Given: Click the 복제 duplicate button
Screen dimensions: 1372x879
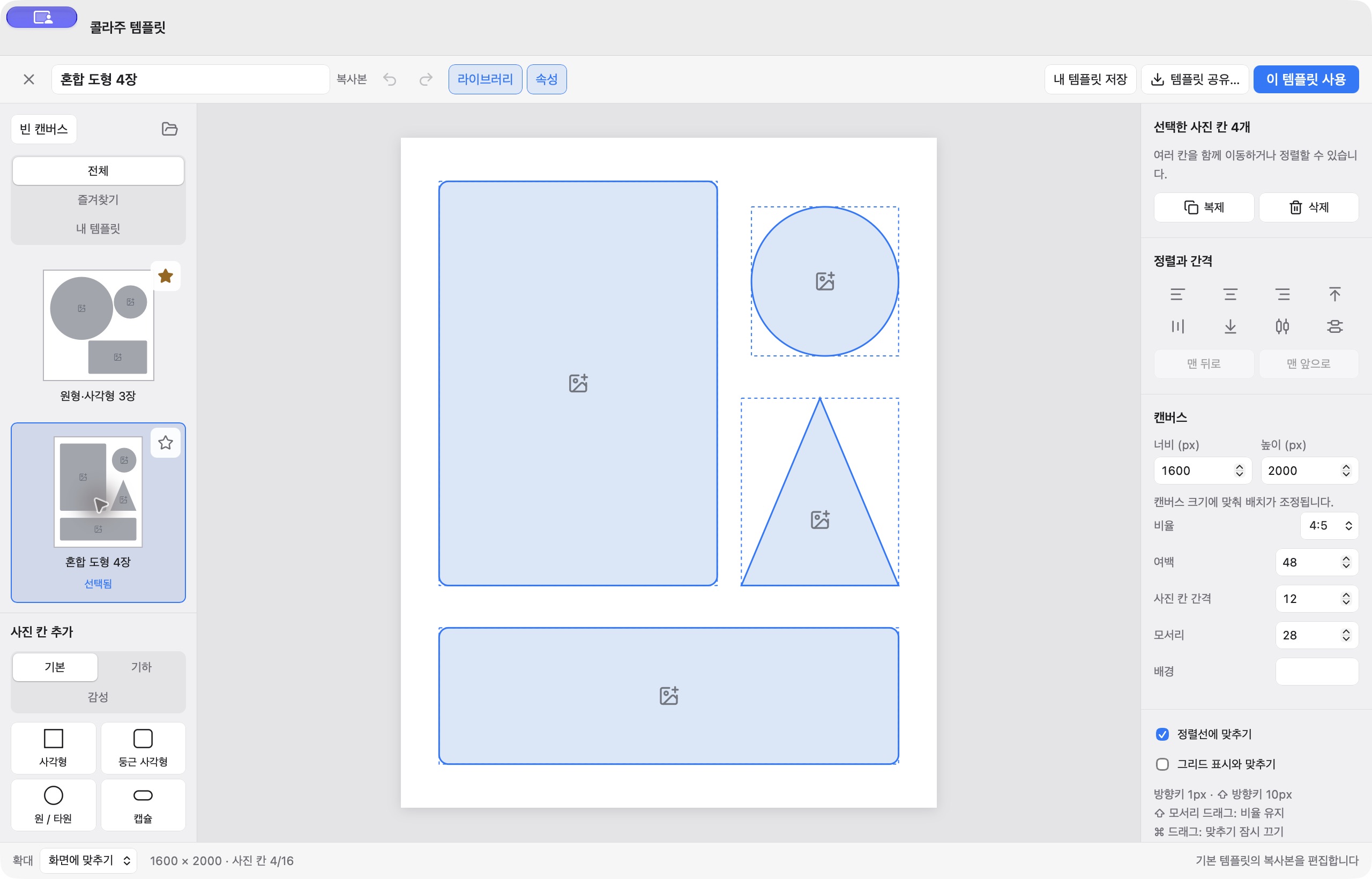Looking at the screenshot, I should (1204, 207).
